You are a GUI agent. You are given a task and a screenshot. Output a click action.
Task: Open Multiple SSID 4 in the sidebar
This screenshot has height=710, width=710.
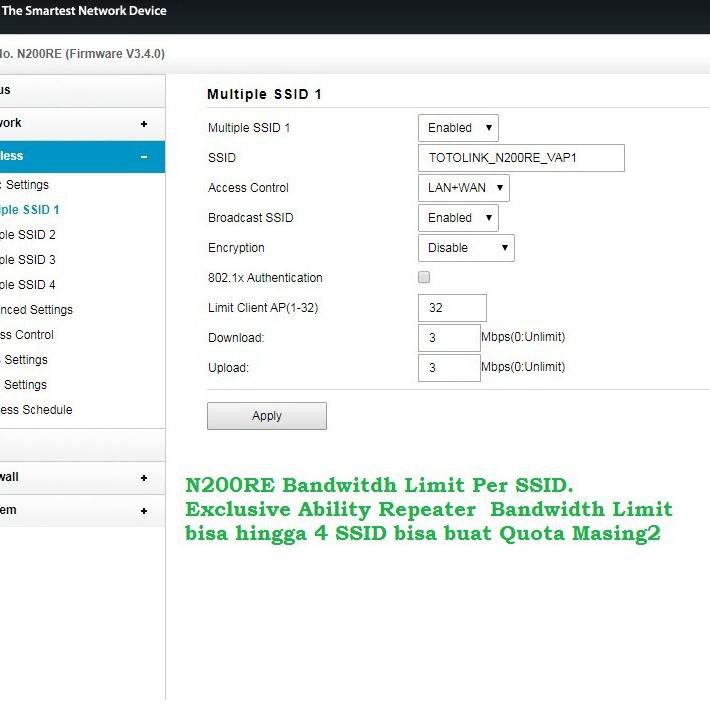pos(28,285)
